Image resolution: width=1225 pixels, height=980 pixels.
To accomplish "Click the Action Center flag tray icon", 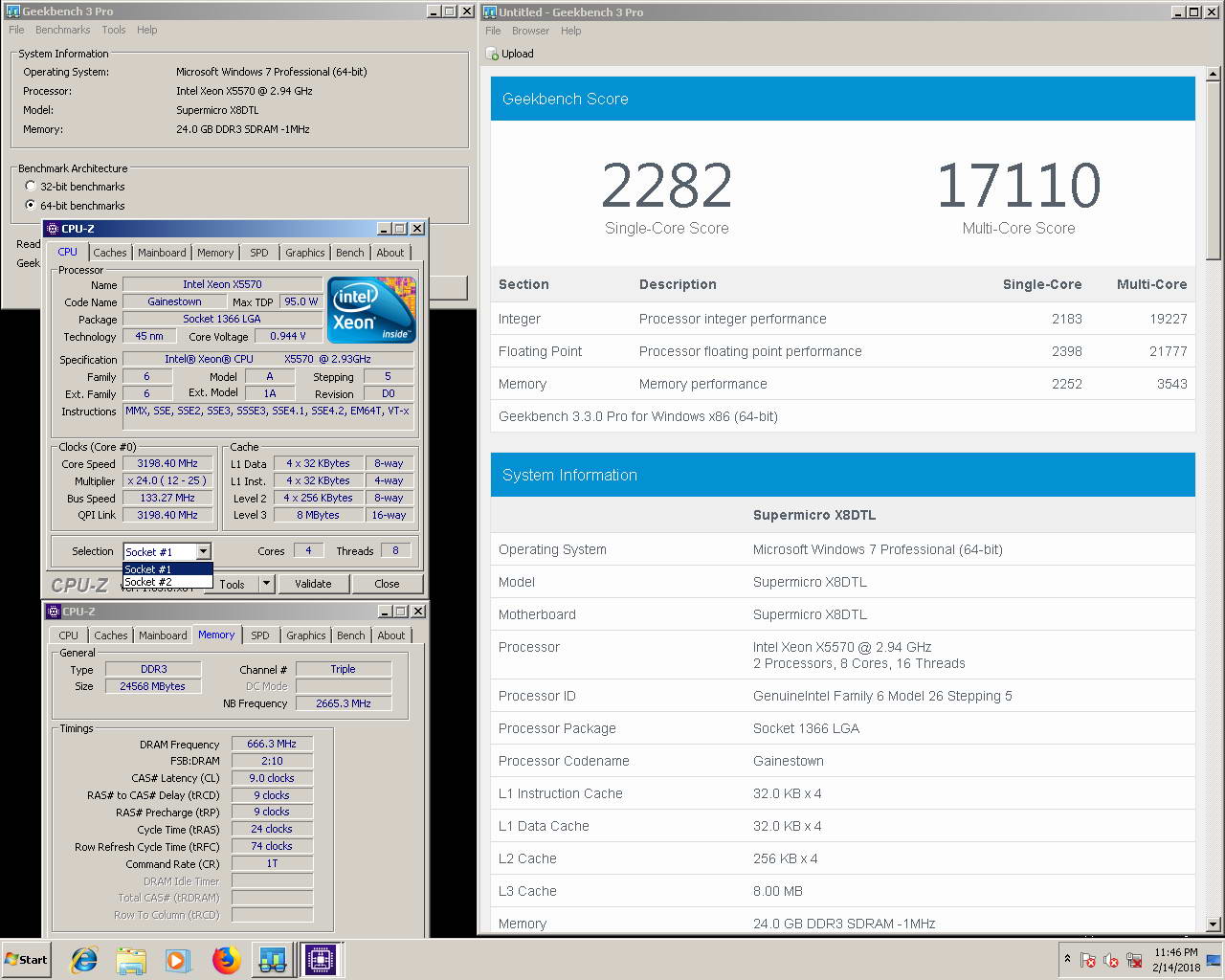I will tap(1088, 960).
